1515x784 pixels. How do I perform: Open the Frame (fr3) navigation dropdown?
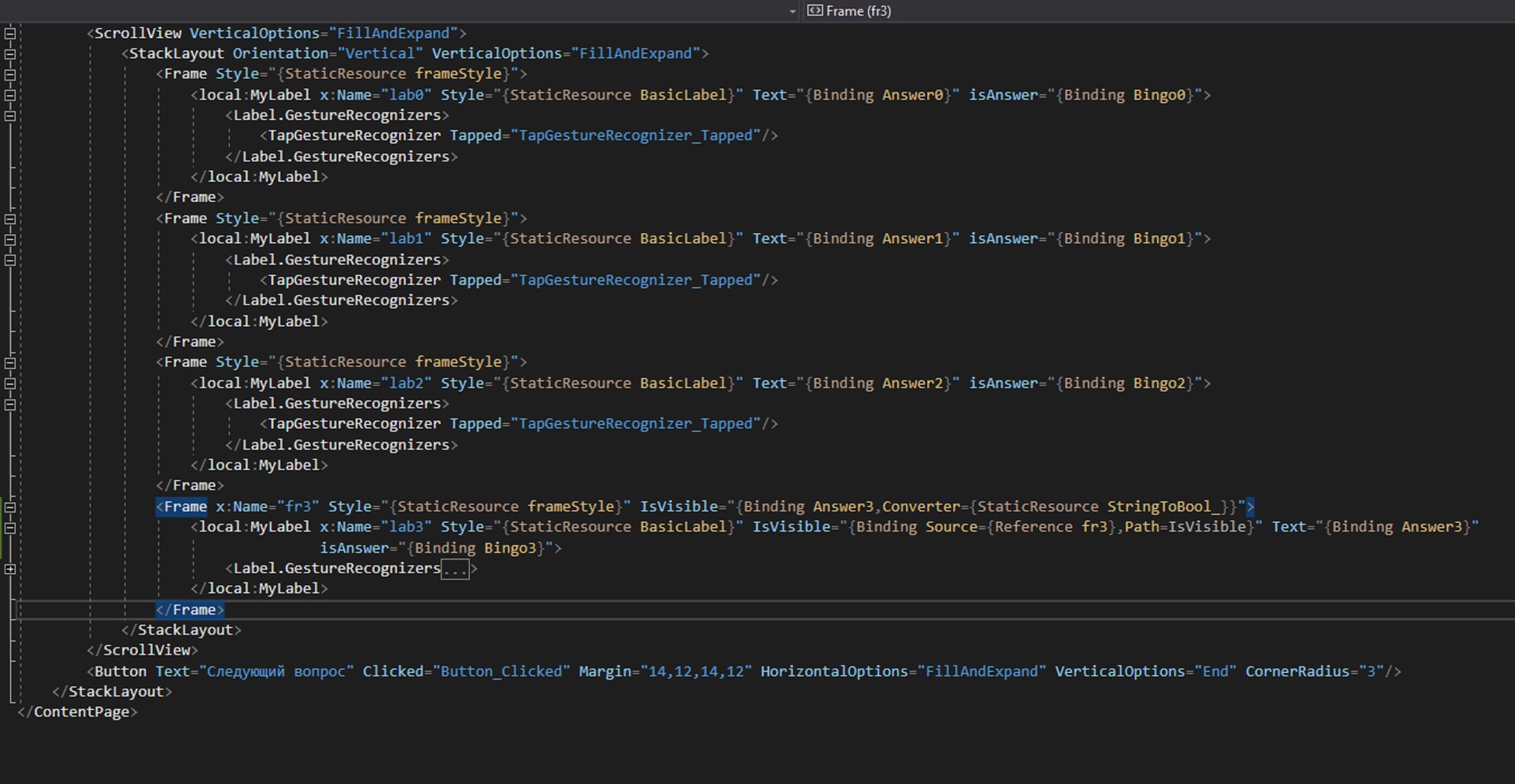[858, 11]
